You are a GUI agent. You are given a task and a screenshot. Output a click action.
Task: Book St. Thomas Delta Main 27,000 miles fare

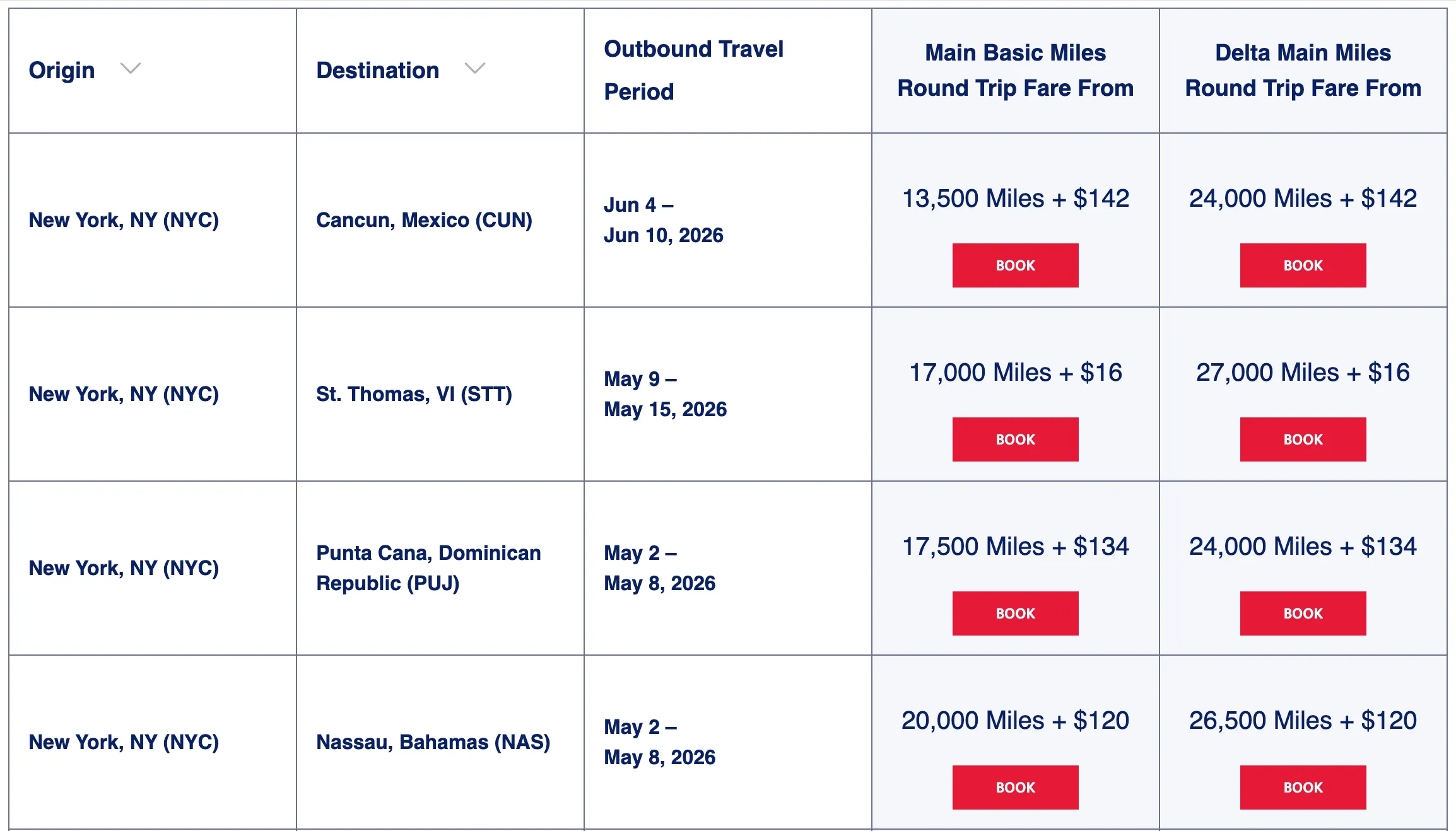[1303, 439]
